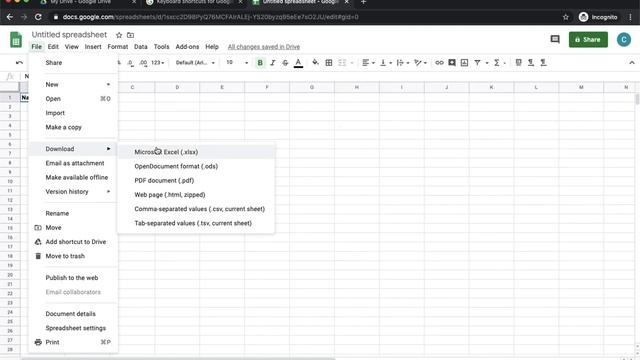Click the undo arrow icon
The image size is (640, 360).
[x=19, y=62]
